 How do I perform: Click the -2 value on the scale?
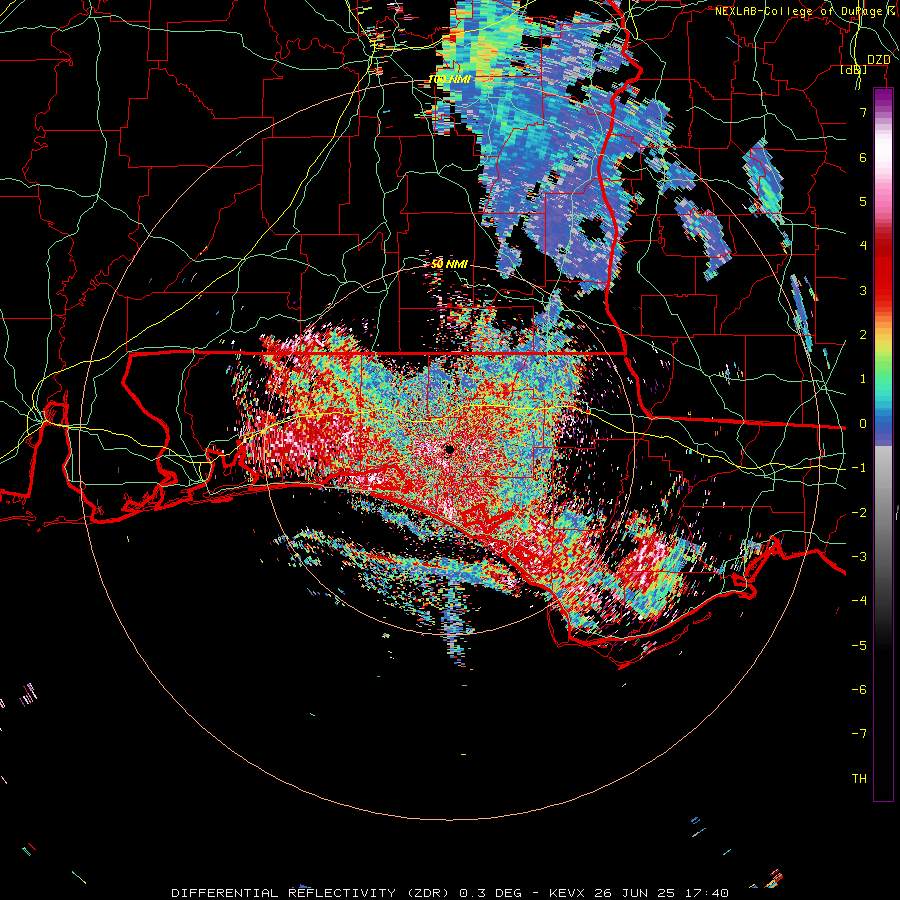(x=859, y=512)
